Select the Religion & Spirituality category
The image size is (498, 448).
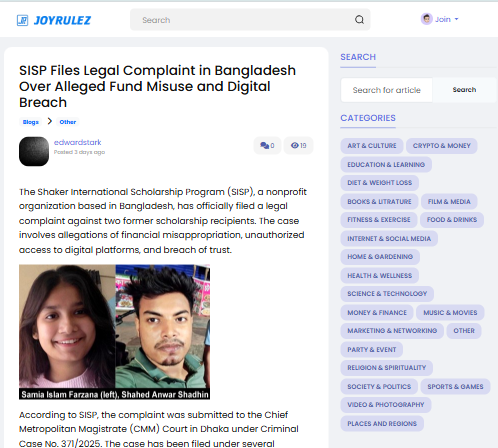387,368
